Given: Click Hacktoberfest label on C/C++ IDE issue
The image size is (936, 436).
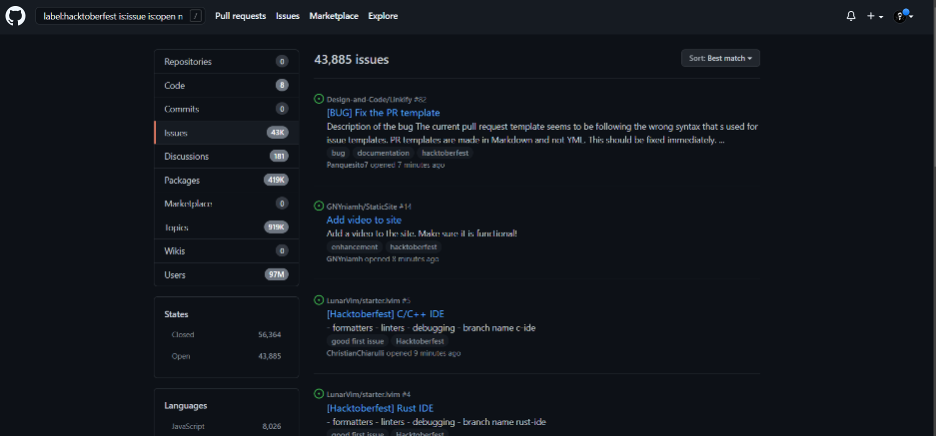Looking at the screenshot, I should point(420,341).
